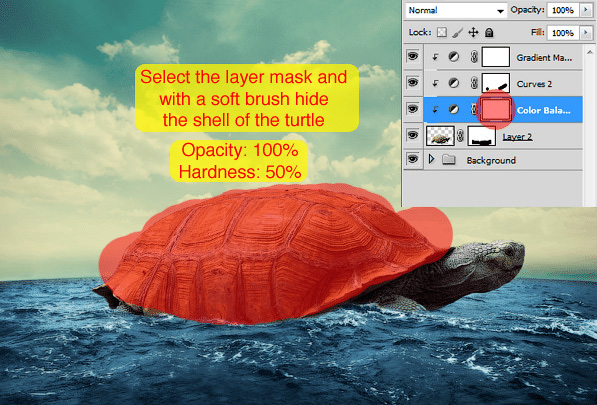Toggle Lock all padlock icon

[489, 33]
